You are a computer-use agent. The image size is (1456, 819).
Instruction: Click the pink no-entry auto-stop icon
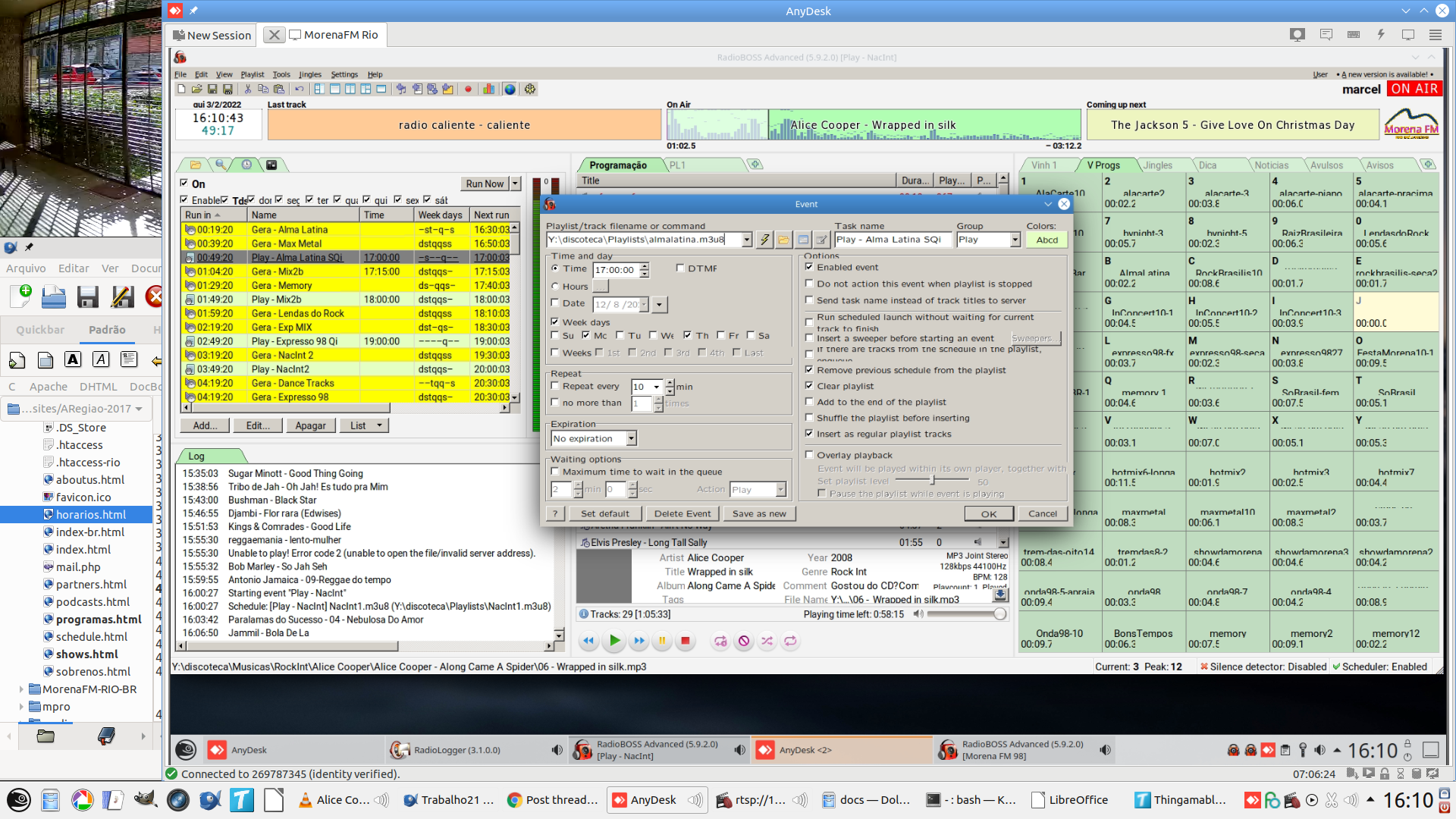click(x=744, y=641)
